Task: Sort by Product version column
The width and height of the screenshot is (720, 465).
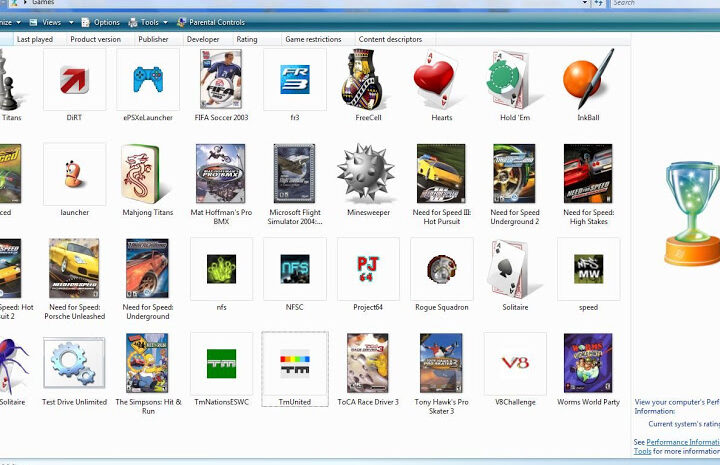Action: pos(96,39)
